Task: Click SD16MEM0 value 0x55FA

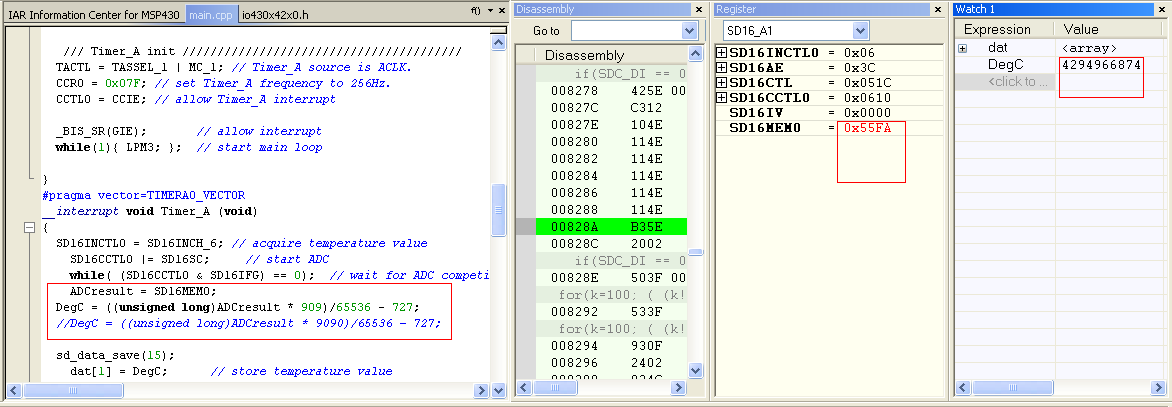Action: pyautogui.click(x=867, y=128)
